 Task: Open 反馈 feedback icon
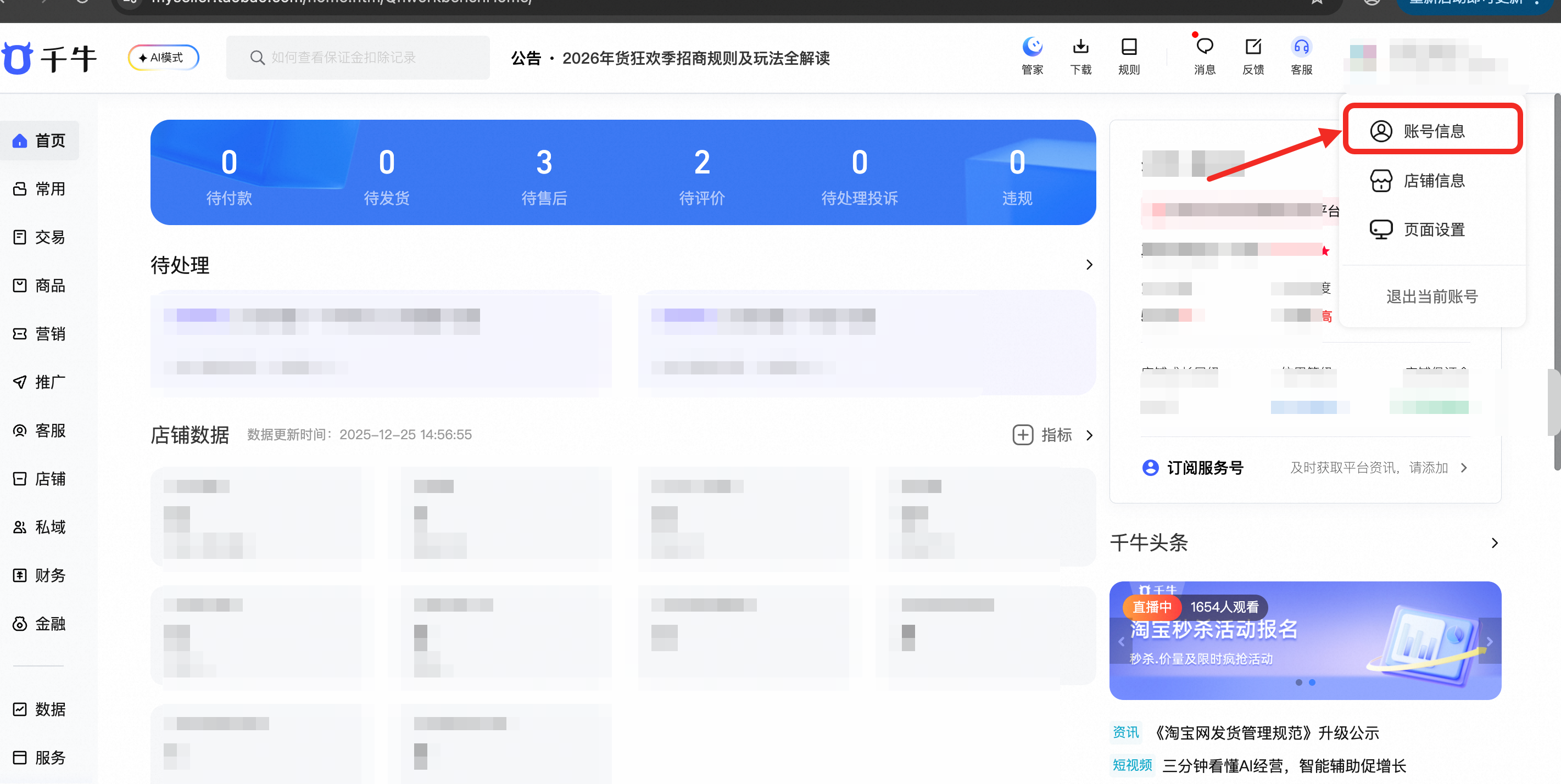pos(1252,56)
